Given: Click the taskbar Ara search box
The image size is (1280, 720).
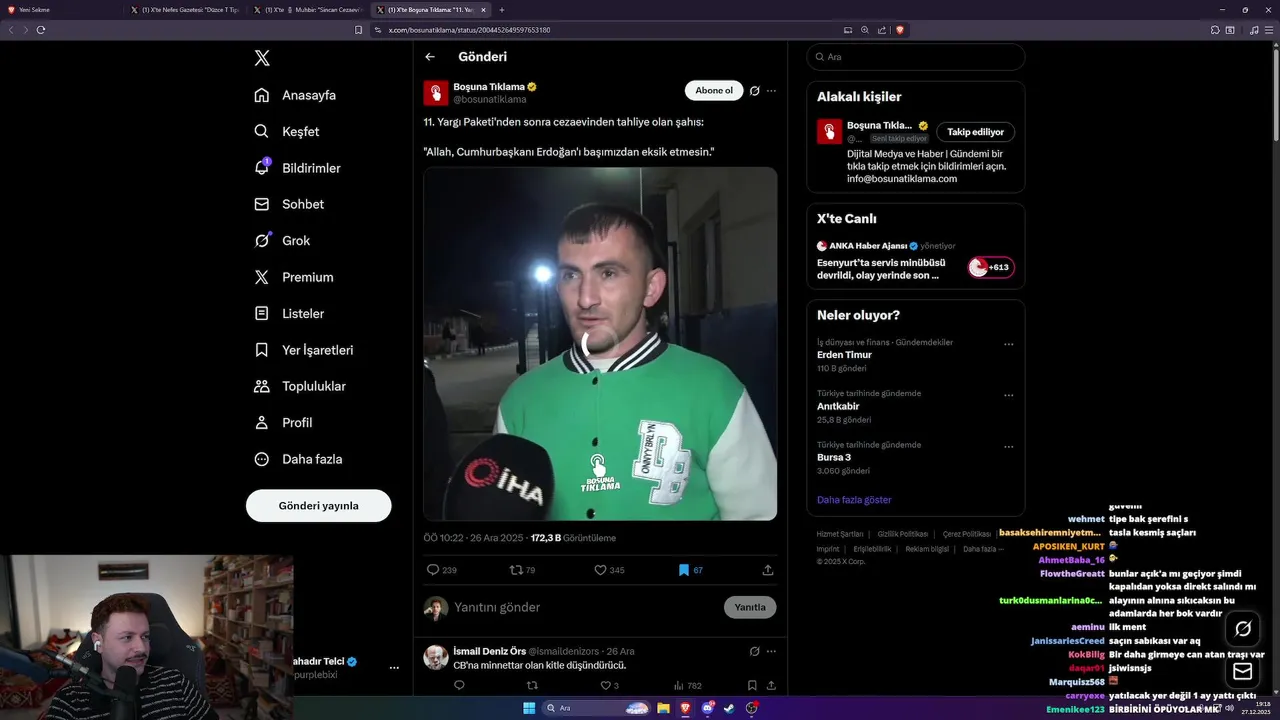Looking at the screenshot, I should (x=596, y=708).
